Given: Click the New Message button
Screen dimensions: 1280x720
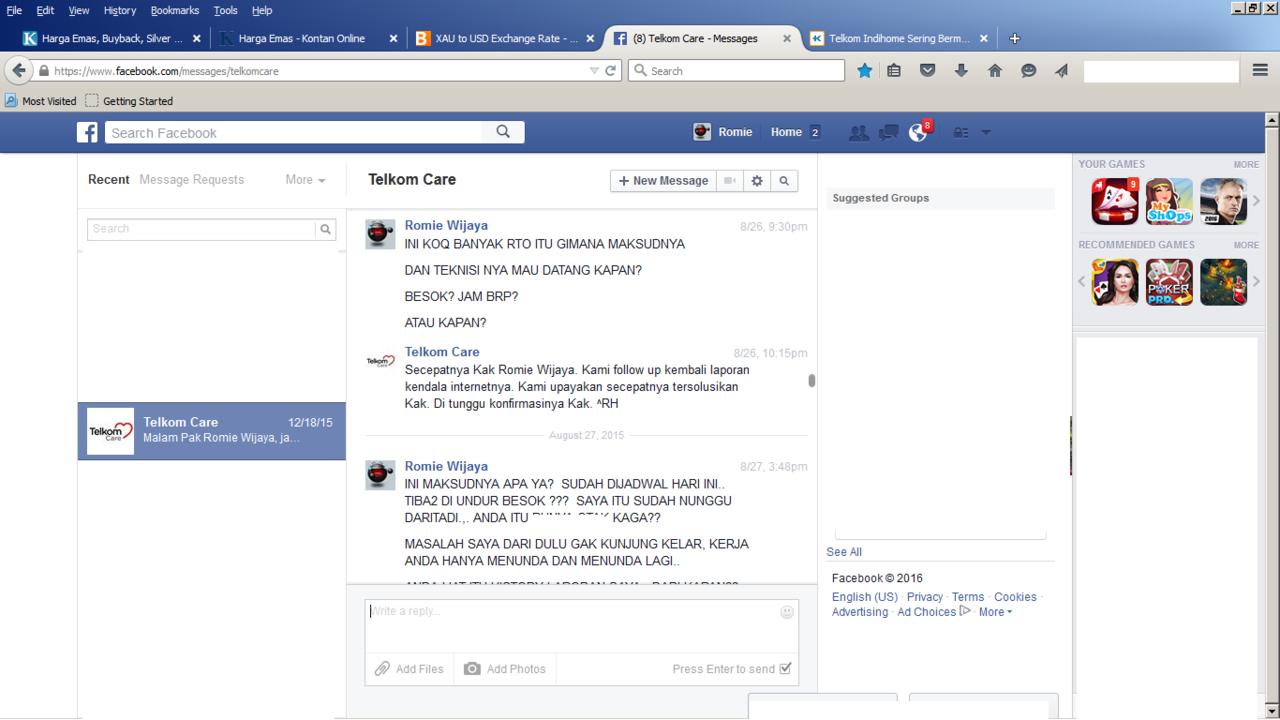Looking at the screenshot, I should coord(664,181).
